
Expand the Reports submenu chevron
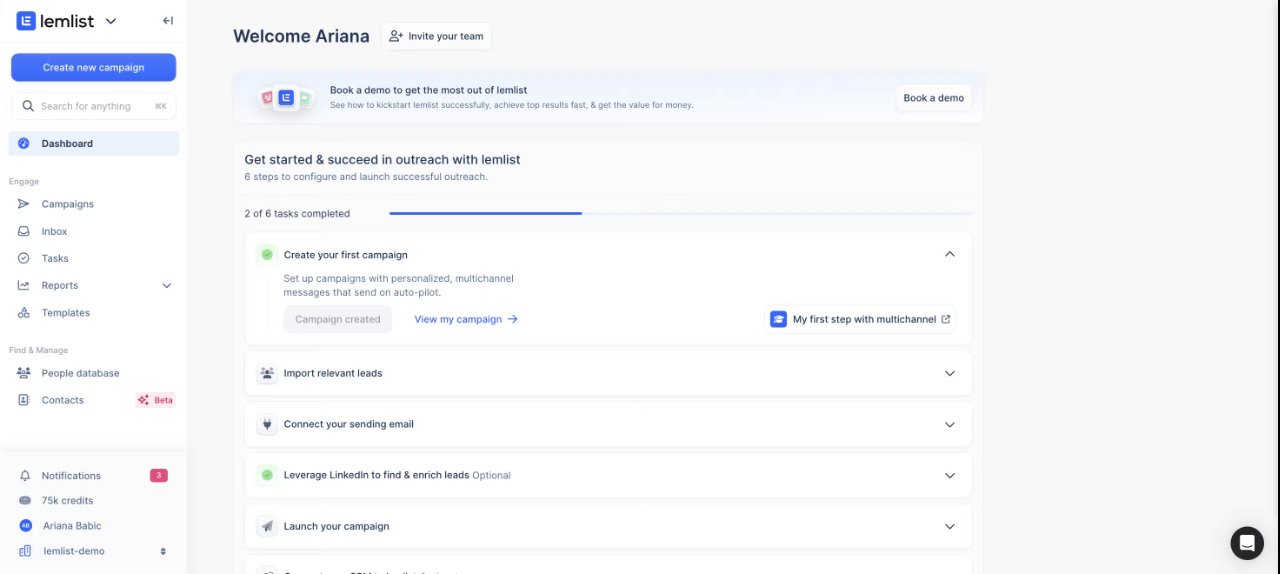[167, 286]
